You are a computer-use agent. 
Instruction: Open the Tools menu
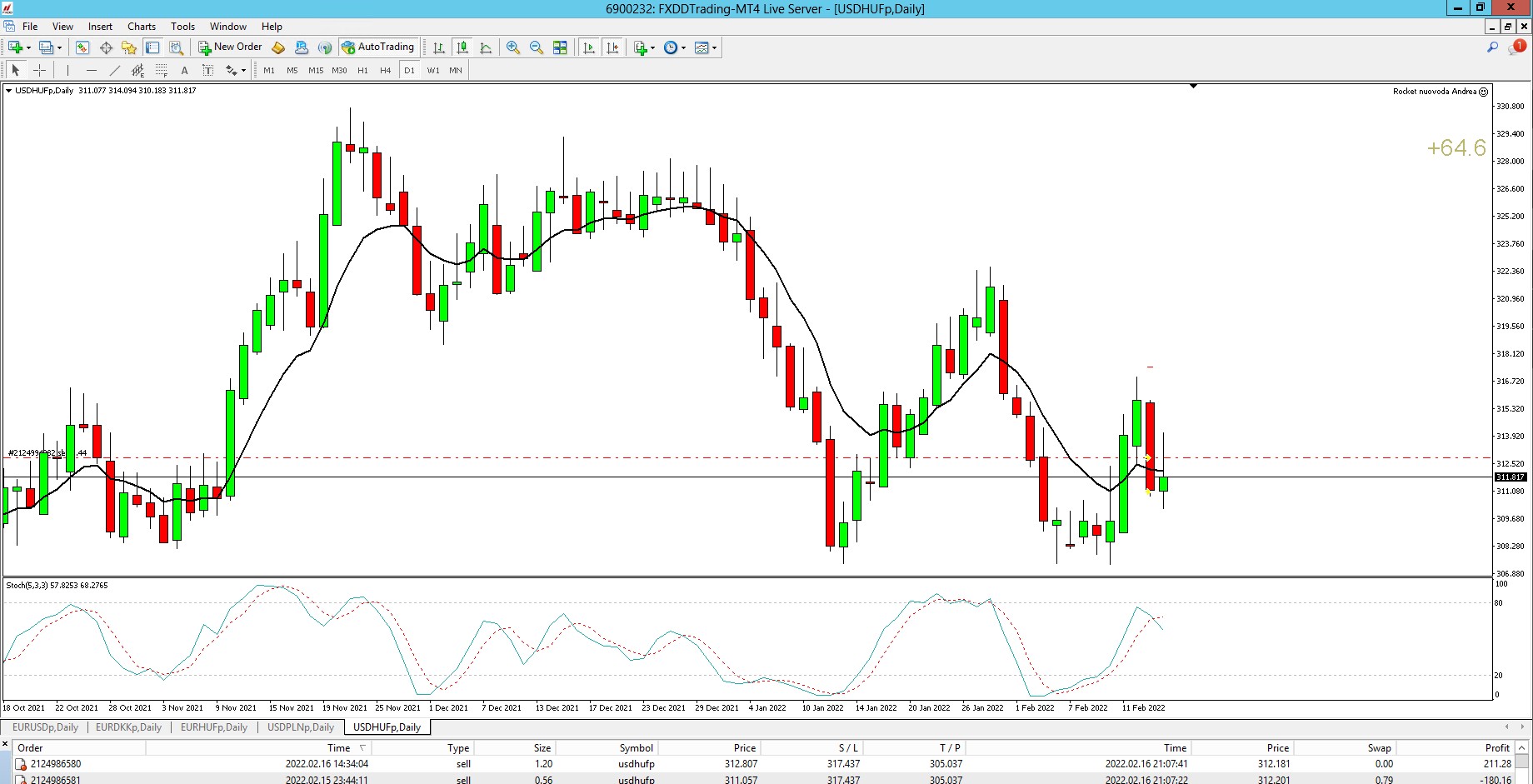182,27
